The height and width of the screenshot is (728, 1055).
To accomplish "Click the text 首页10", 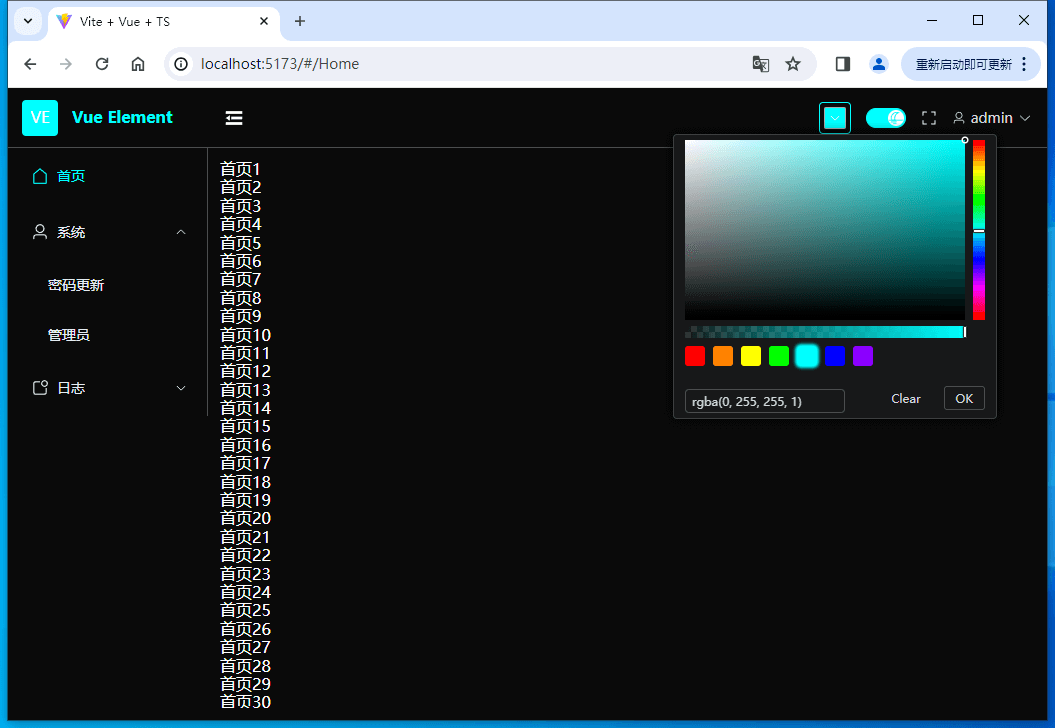I will coord(246,335).
